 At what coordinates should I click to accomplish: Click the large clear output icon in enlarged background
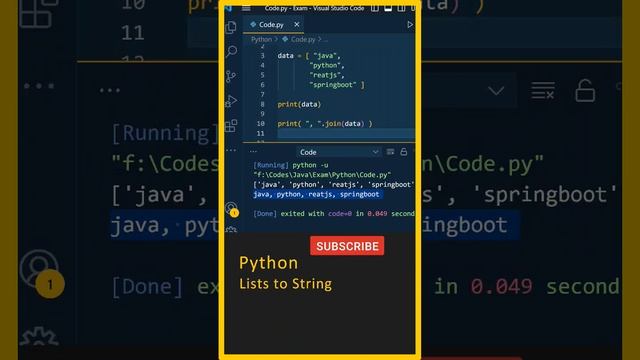543,91
